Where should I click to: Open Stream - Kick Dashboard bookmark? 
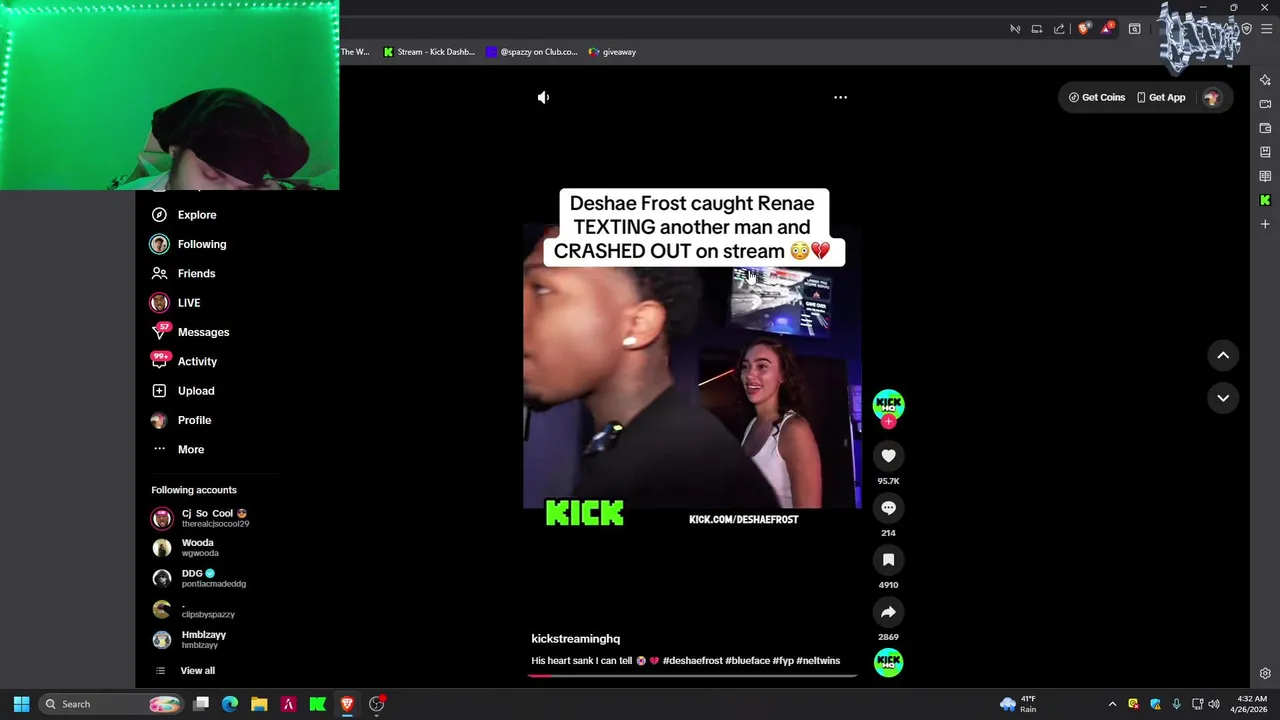pos(429,52)
